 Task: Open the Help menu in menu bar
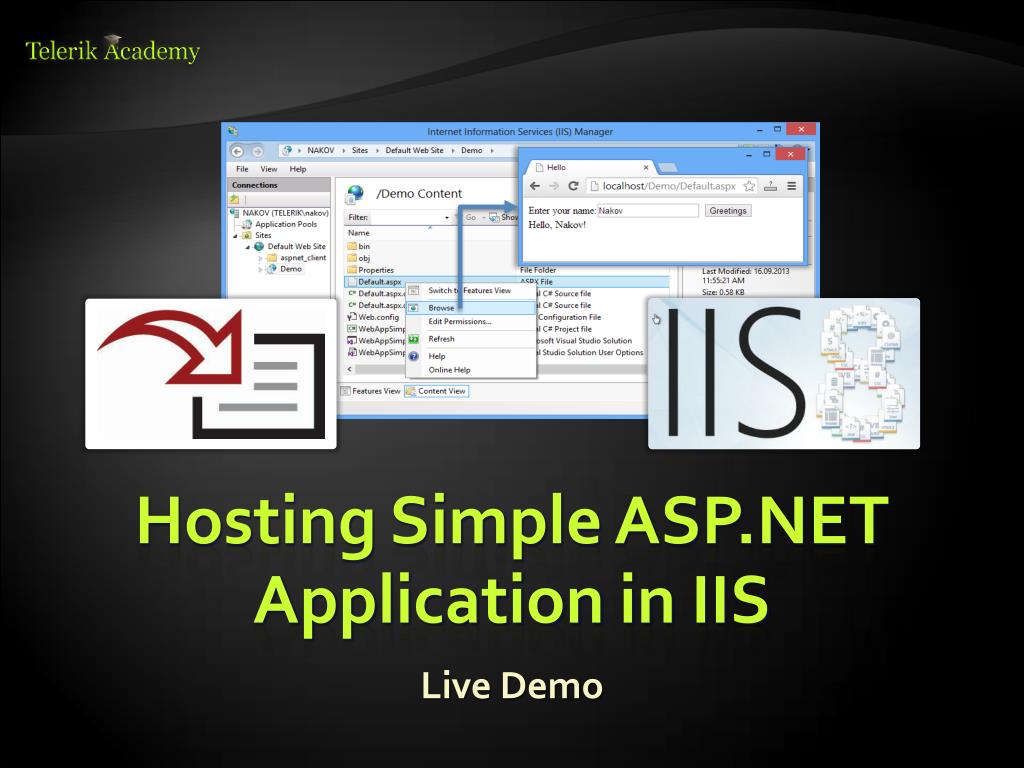(298, 169)
